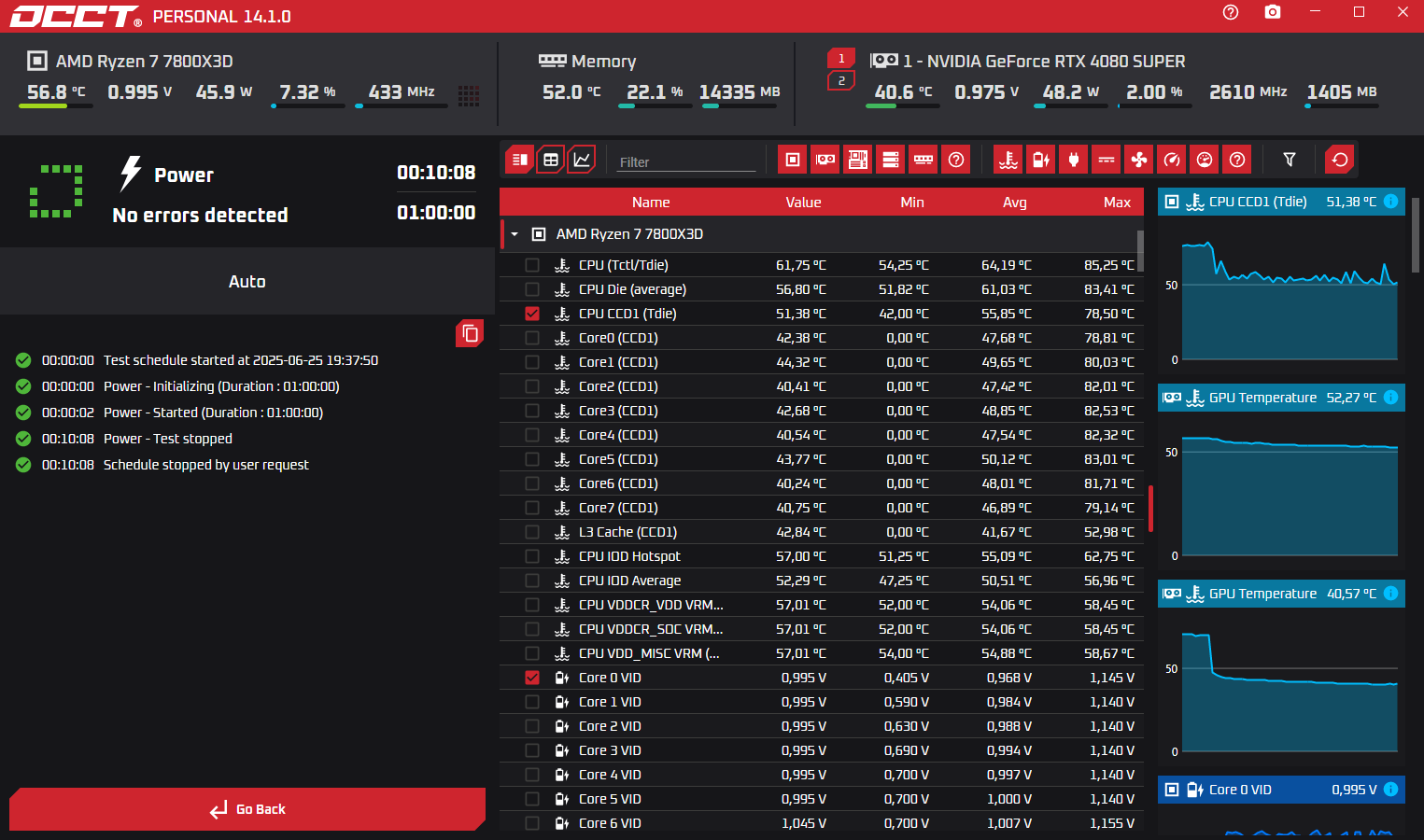Select GPU 2 selector button
Screen dimensions: 1424x840
[x=841, y=81]
